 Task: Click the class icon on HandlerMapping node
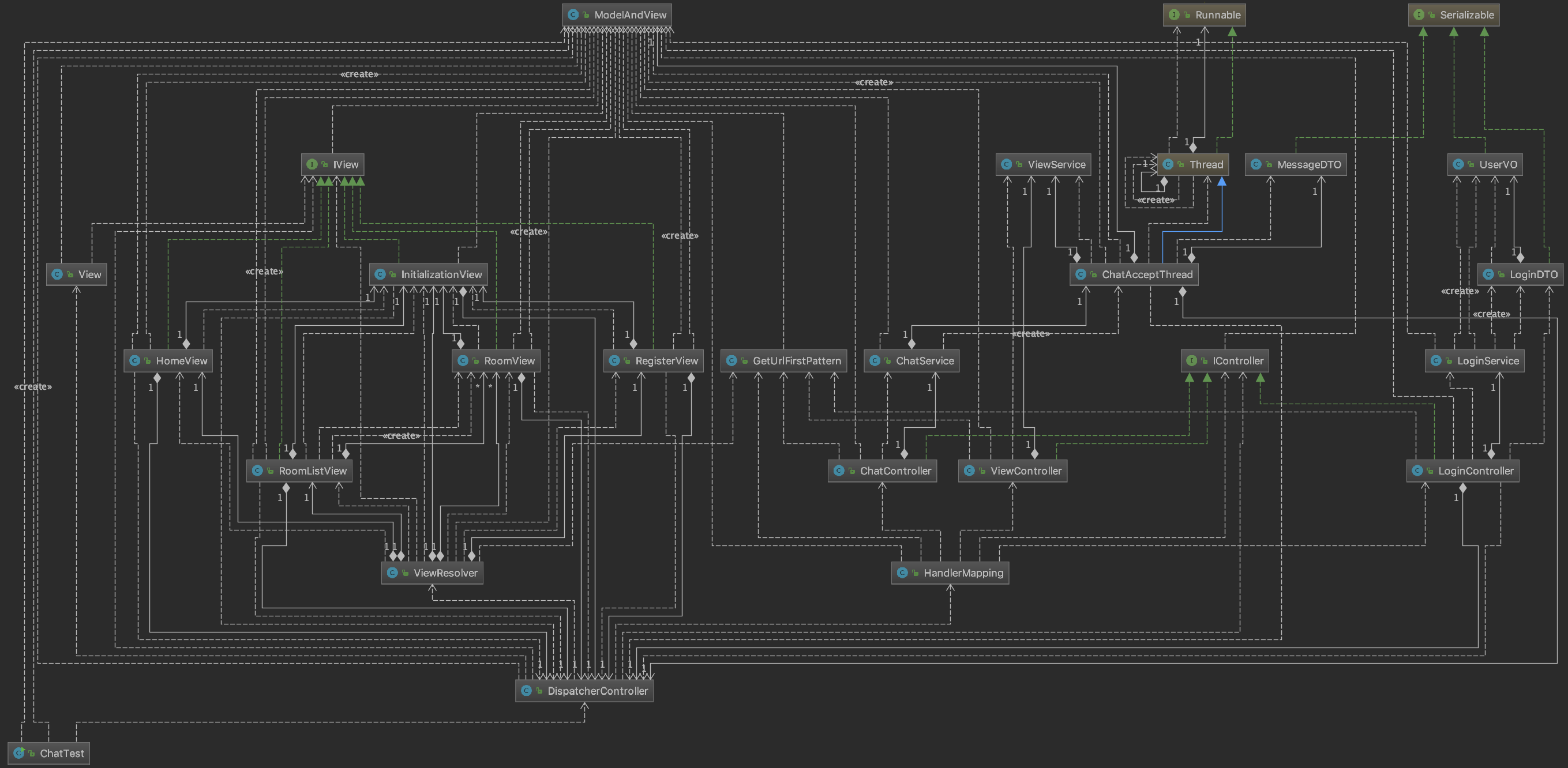click(x=902, y=573)
